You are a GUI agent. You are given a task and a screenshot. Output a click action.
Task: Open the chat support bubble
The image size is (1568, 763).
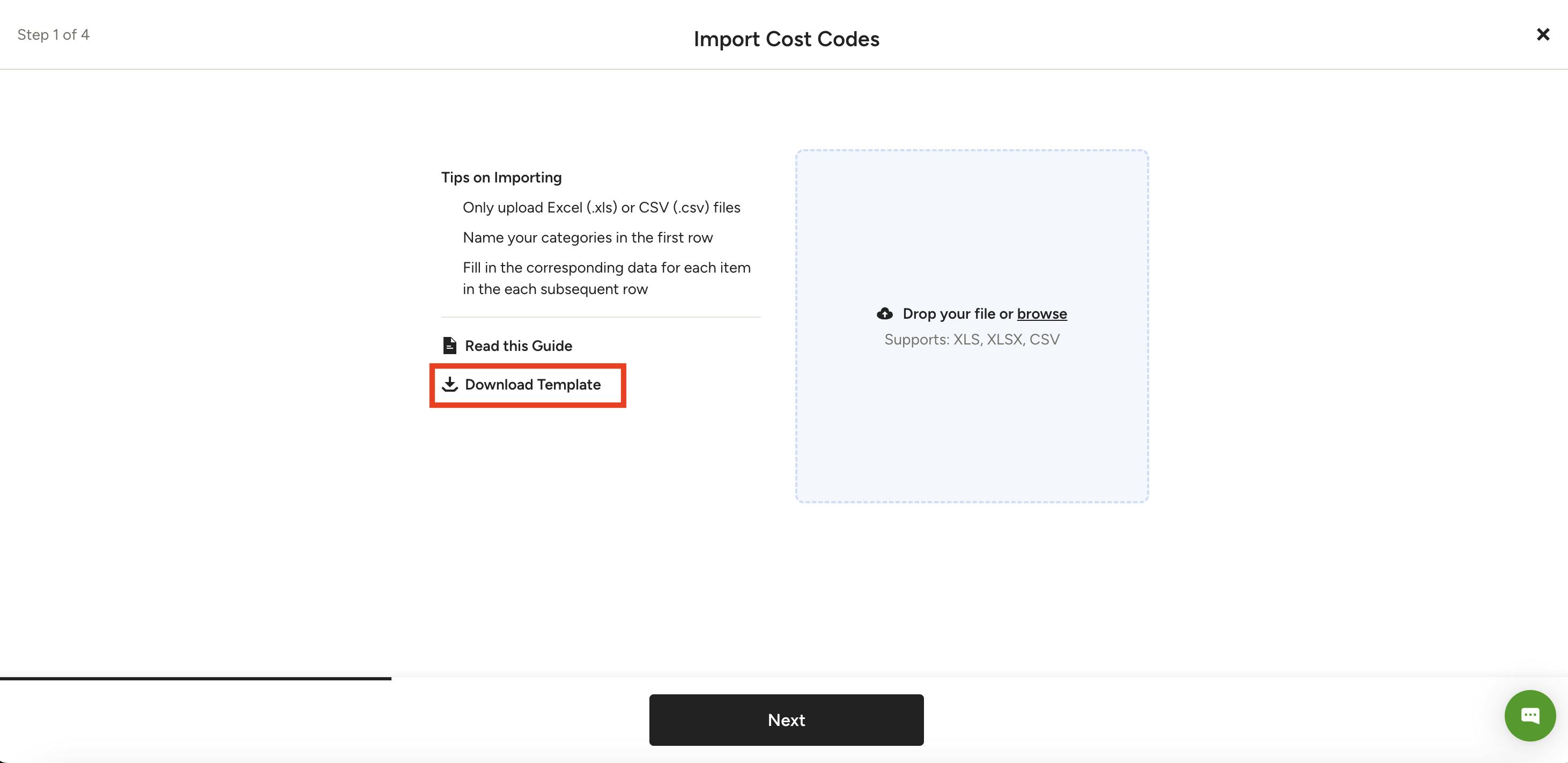tap(1530, 715)
